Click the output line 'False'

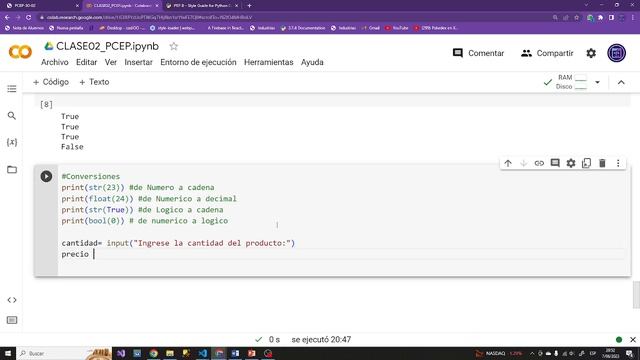click(72, 147)
